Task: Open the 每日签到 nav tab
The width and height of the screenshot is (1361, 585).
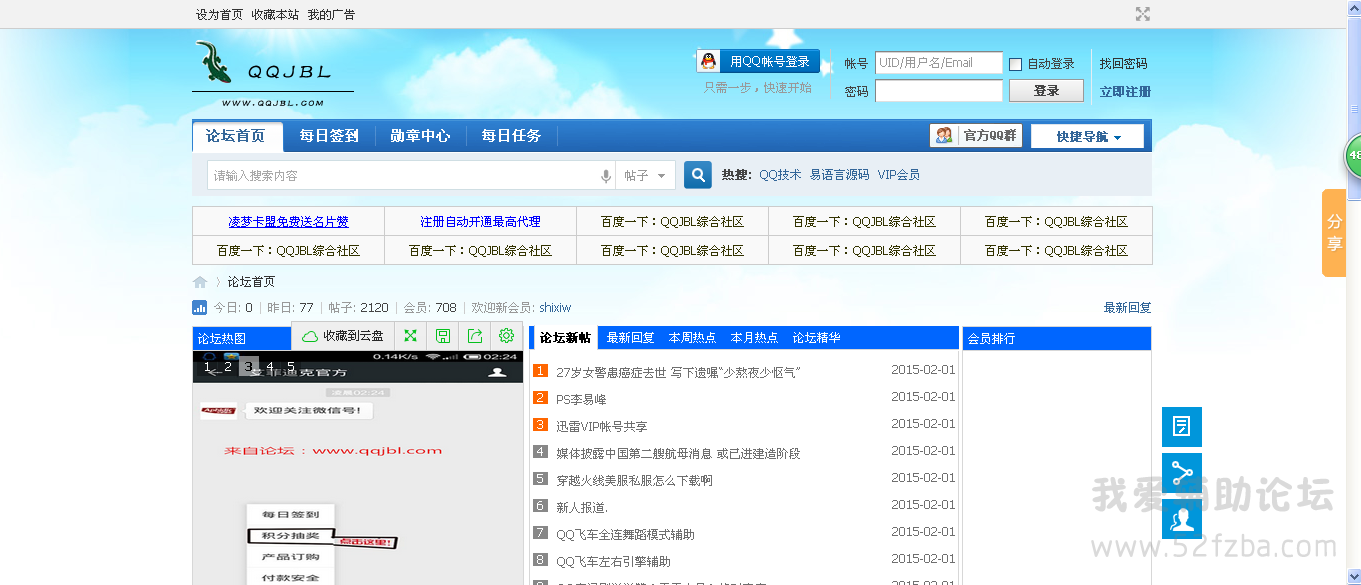Action: pos(329,136)
